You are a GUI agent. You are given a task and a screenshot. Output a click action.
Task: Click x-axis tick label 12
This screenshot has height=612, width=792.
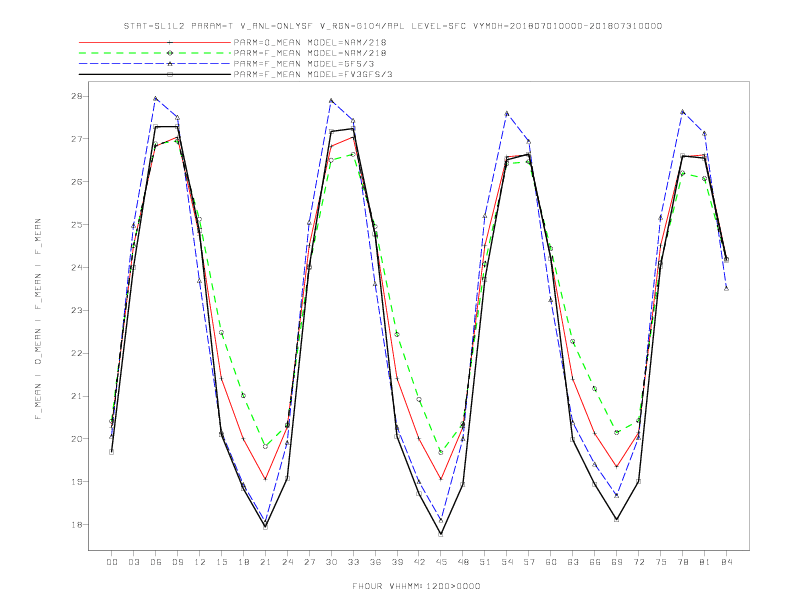pyautogui.click(x=200, y=562)
